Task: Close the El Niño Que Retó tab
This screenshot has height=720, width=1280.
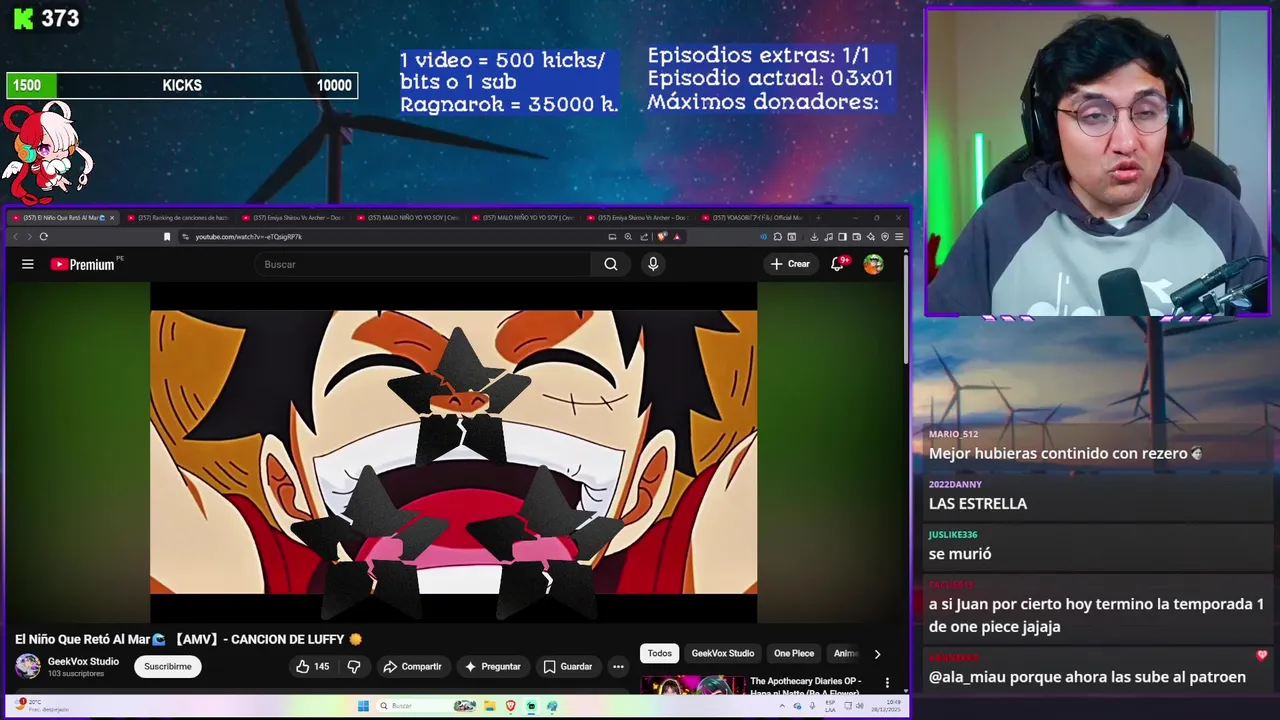Action: point(112,217)
